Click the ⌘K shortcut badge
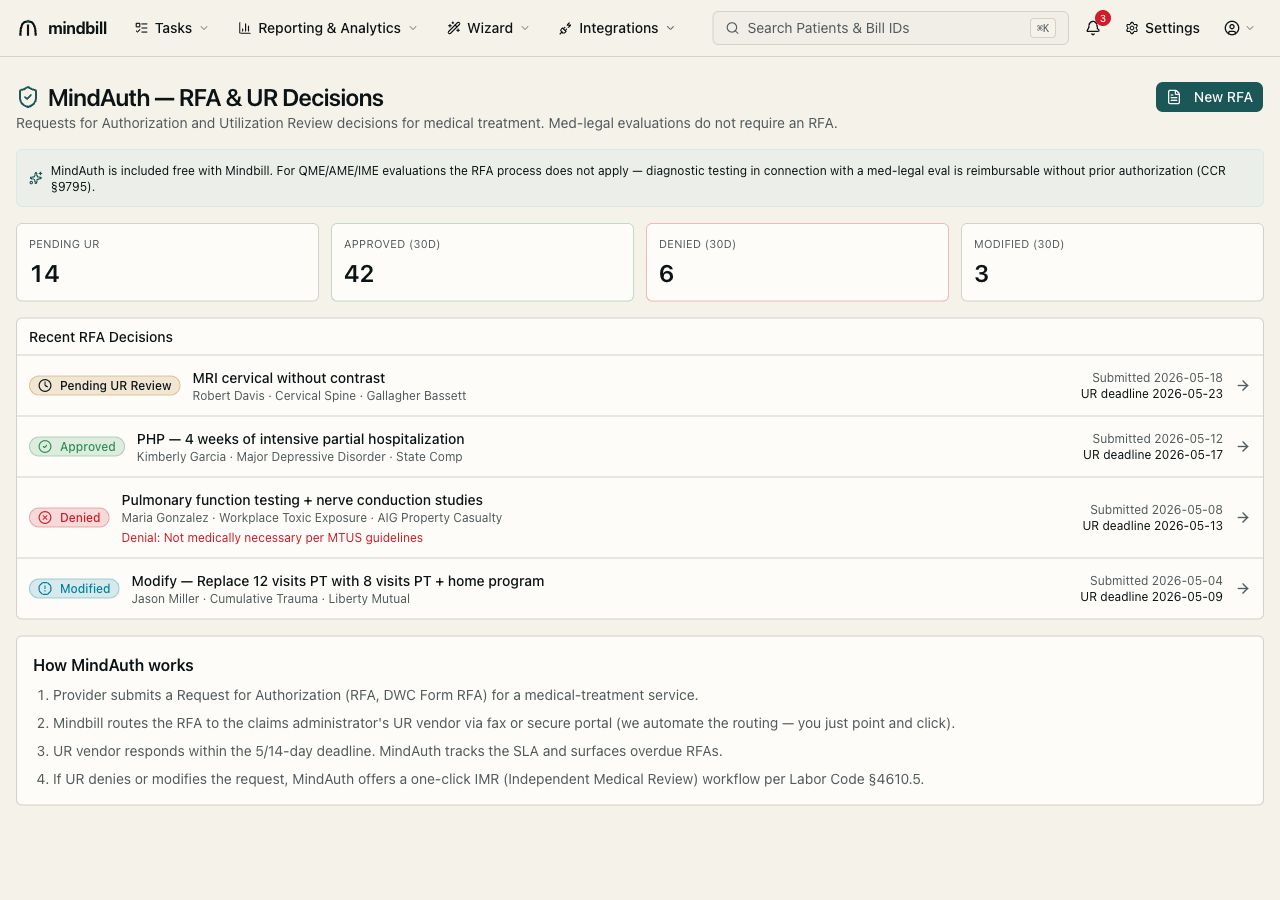 click(x=1043, y=28)
